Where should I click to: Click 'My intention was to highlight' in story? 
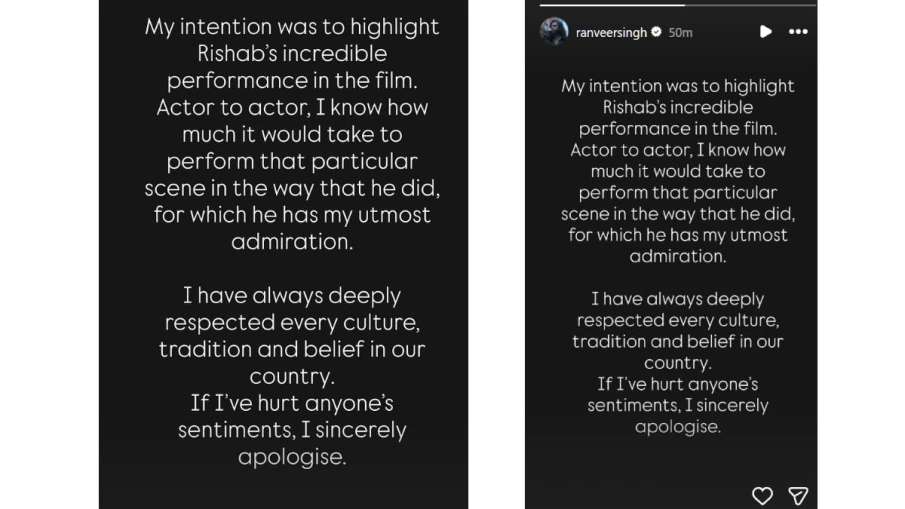click(x=677, y=86)
